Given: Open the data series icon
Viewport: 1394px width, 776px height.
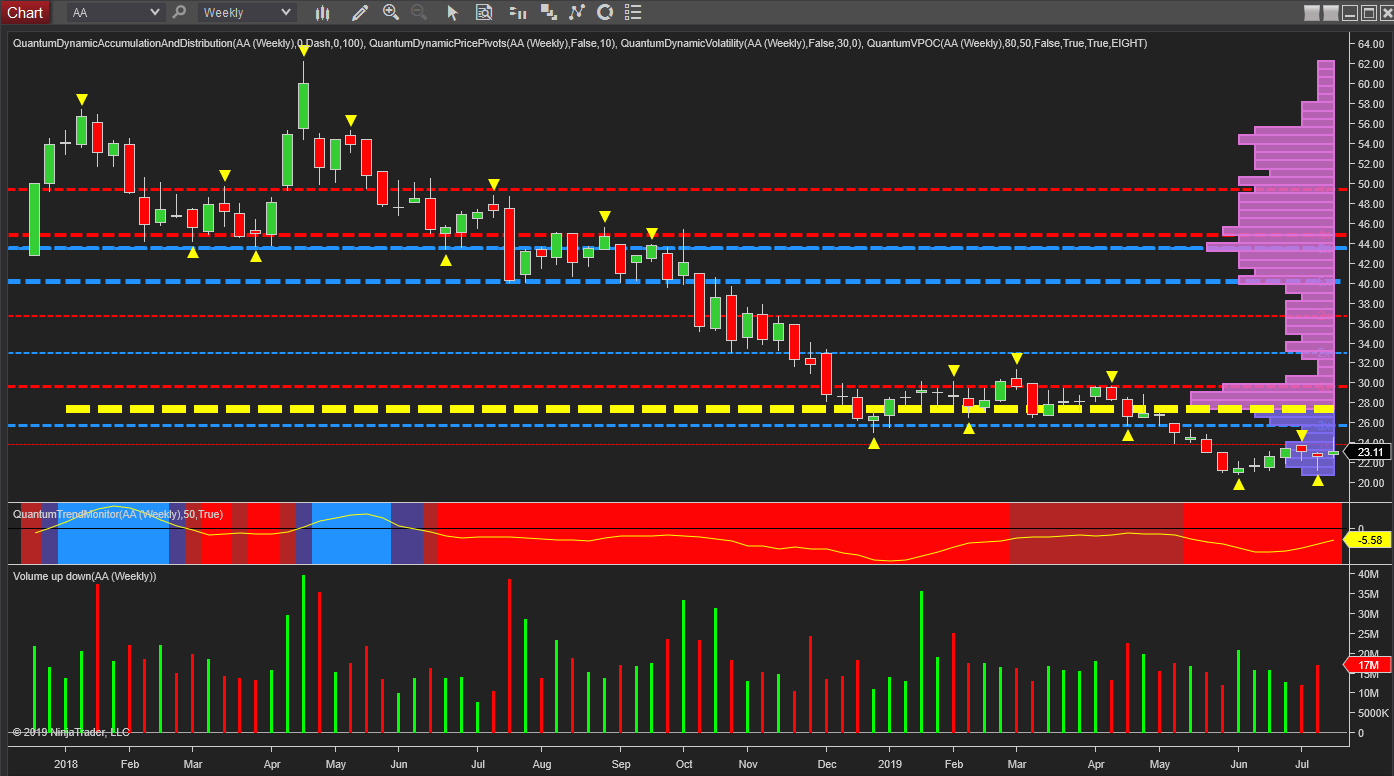Looking at the screenshot, I should tap(548, 13).
